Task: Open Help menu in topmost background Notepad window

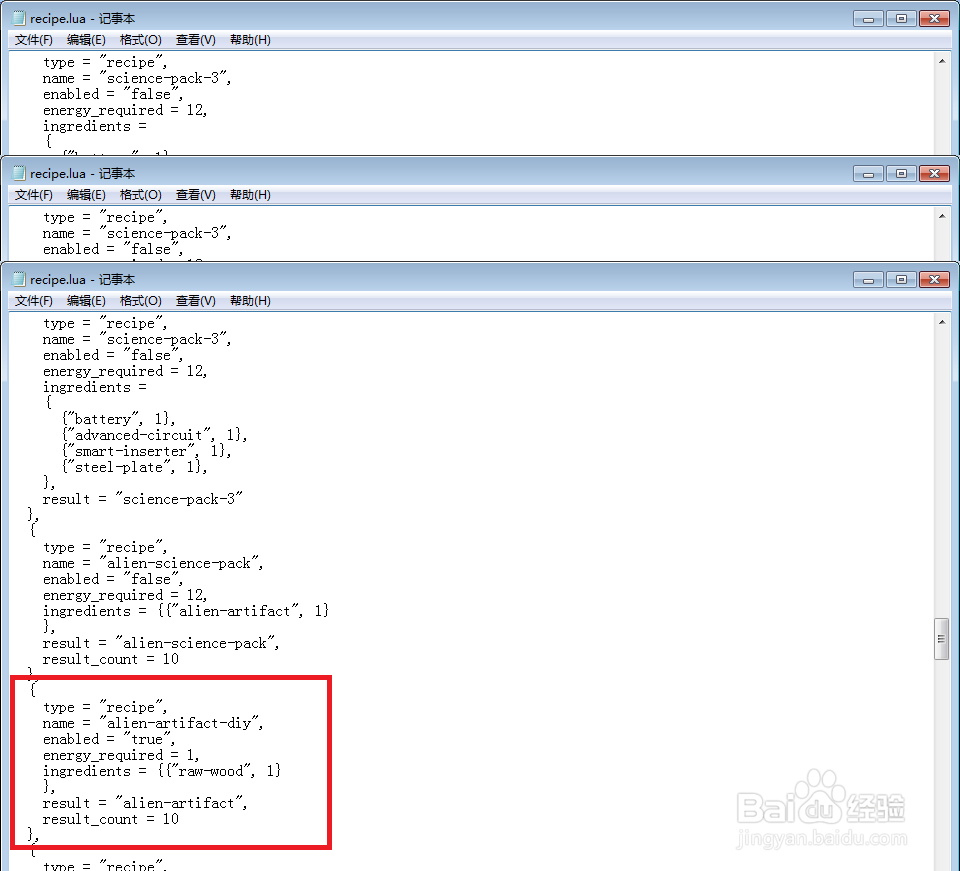Action: [x=250, y=40]
